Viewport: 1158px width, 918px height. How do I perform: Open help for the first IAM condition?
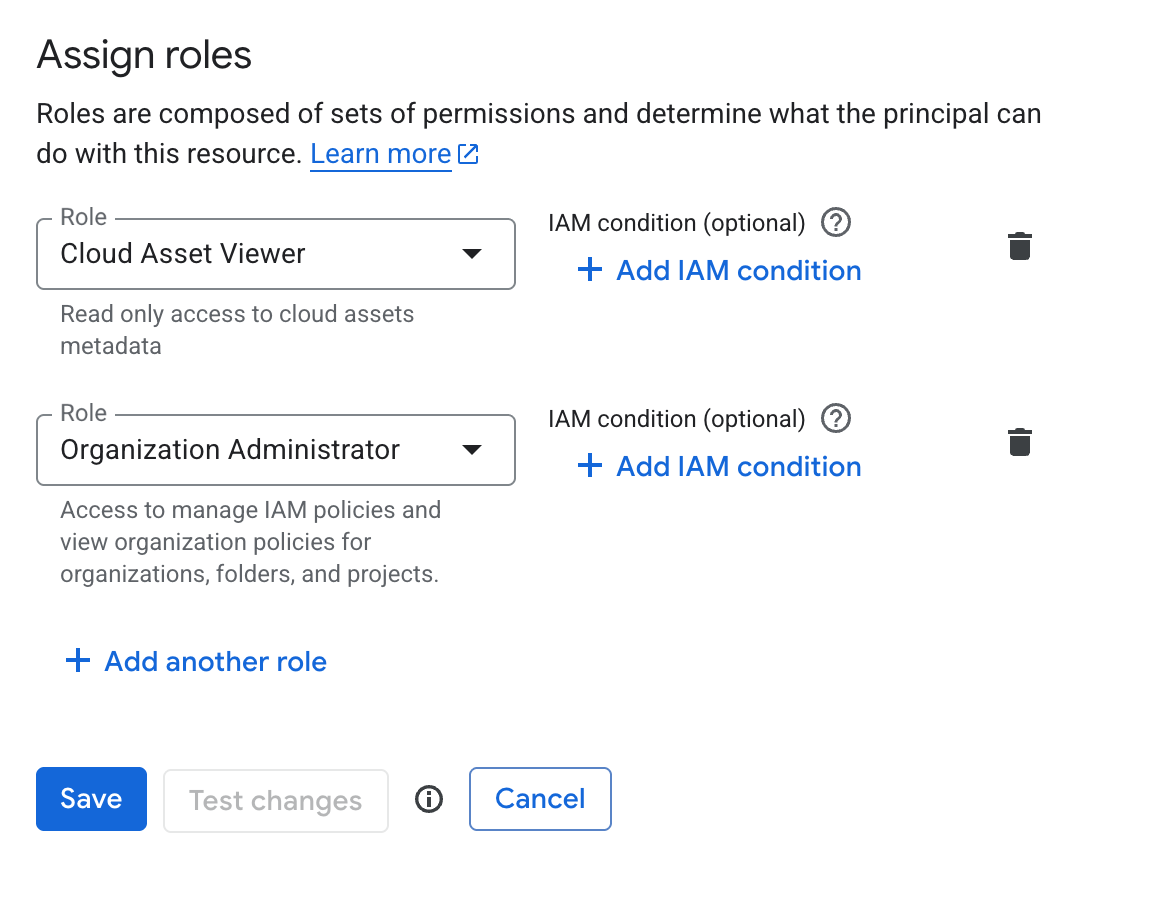click(x=836, y=223)
